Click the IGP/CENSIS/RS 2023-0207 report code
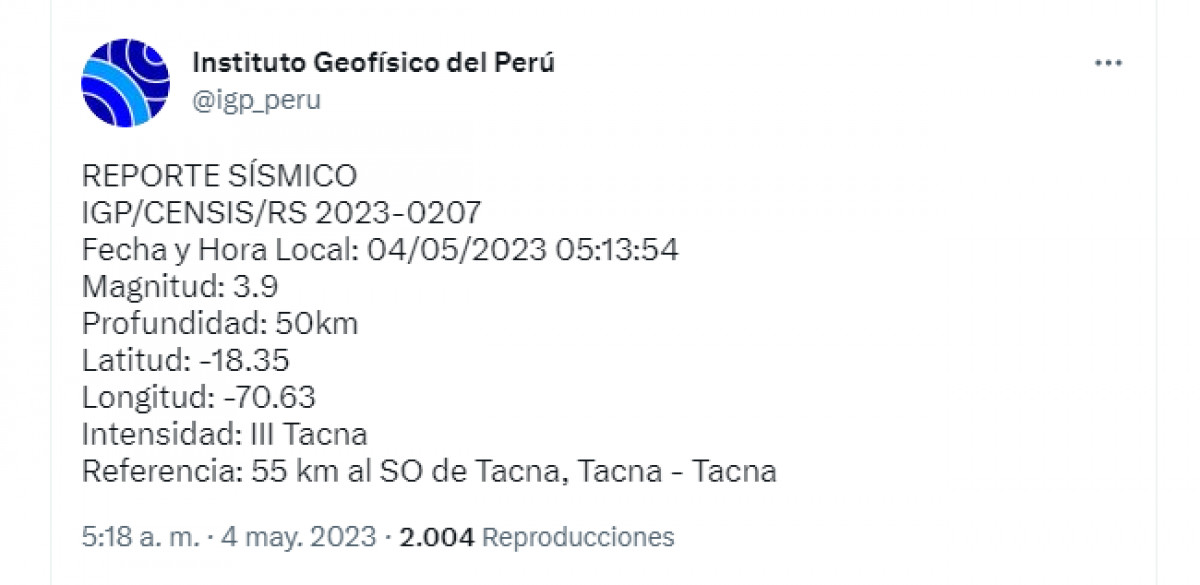1200x585 pixels. (x=281, y=212)
